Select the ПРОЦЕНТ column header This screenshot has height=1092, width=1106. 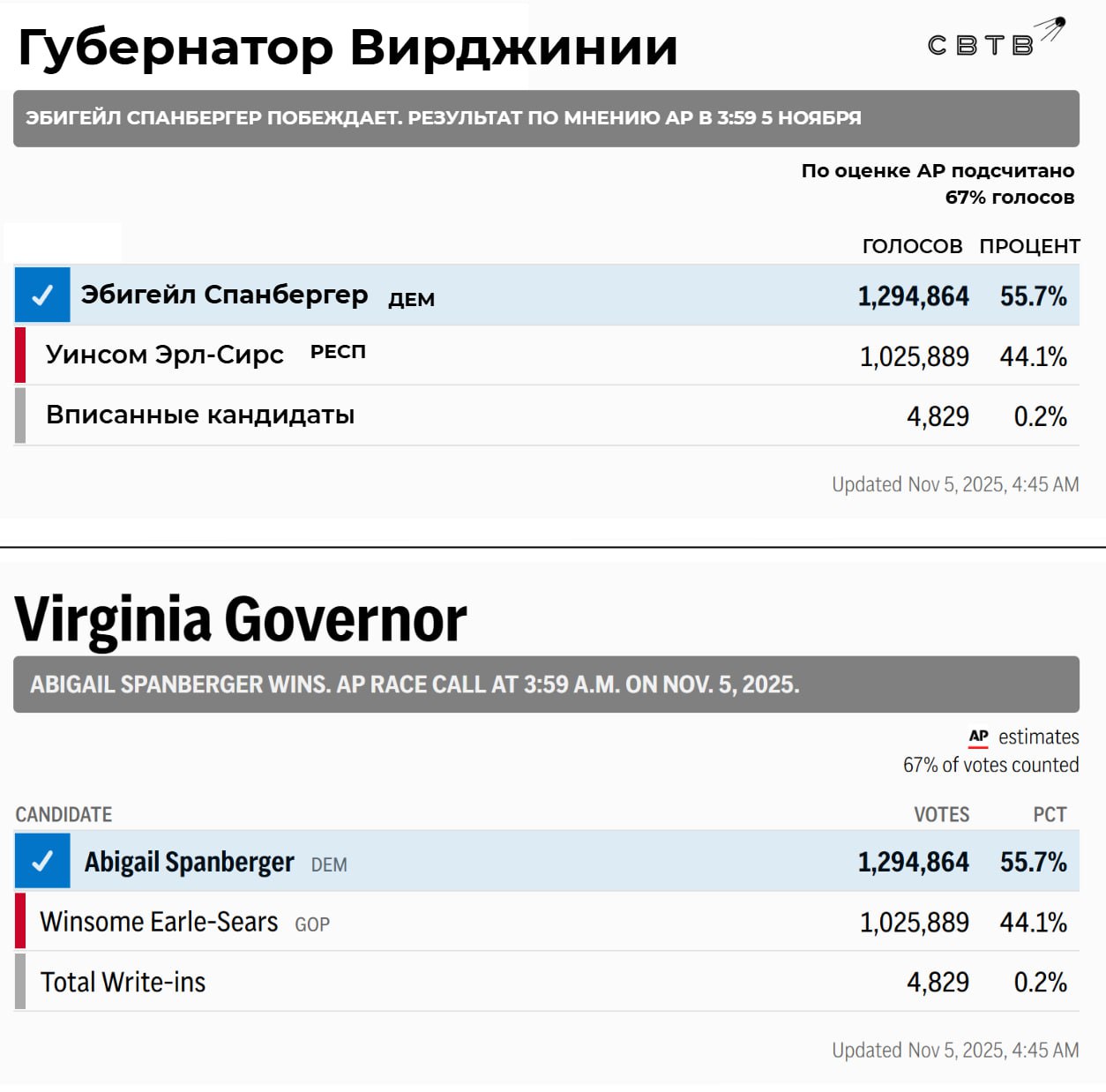coord(1029,246)
